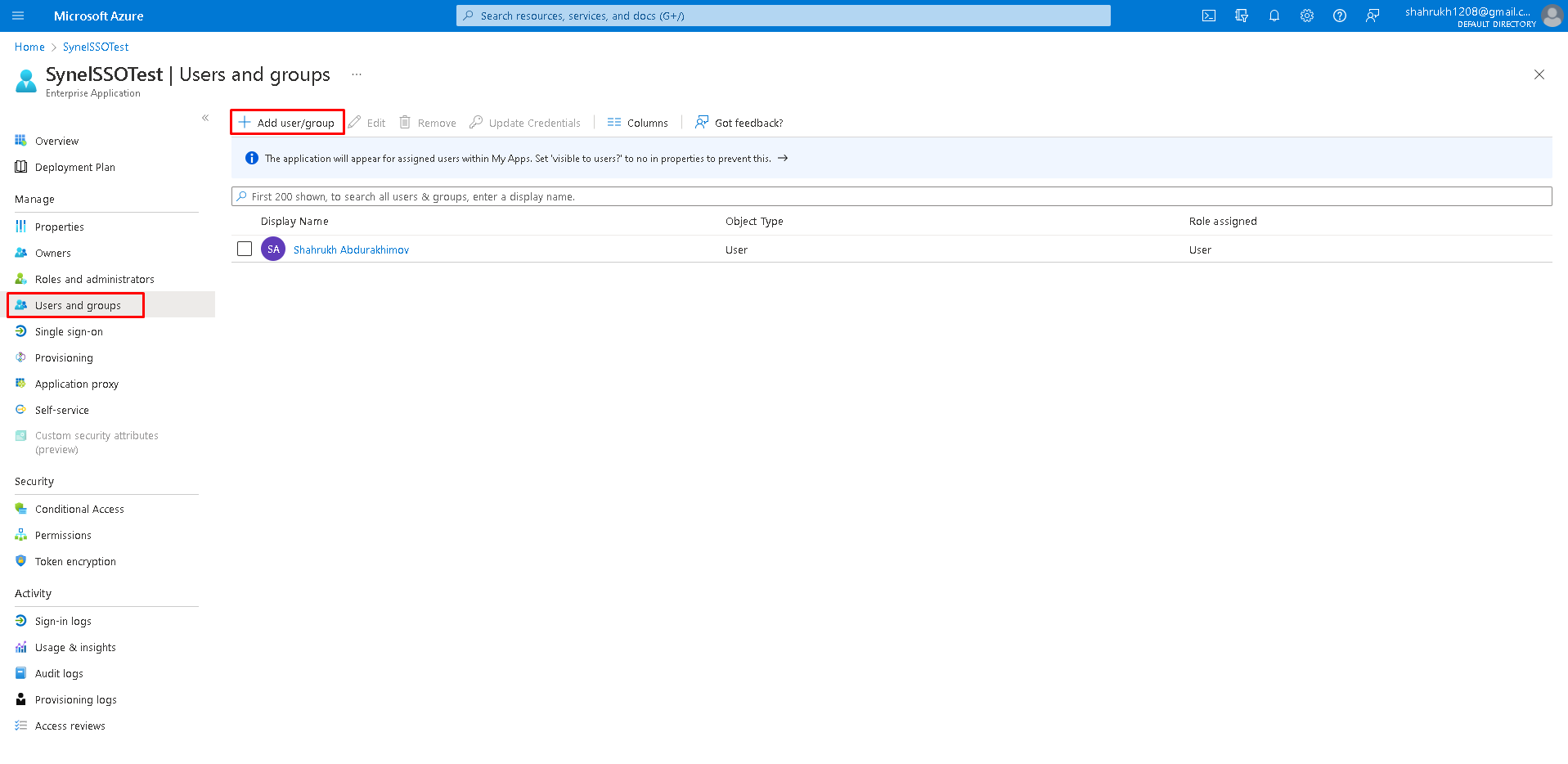Click the Application proxy icon
The width and height of the screenshot is (1568, 764).
[x=21, y=384]
